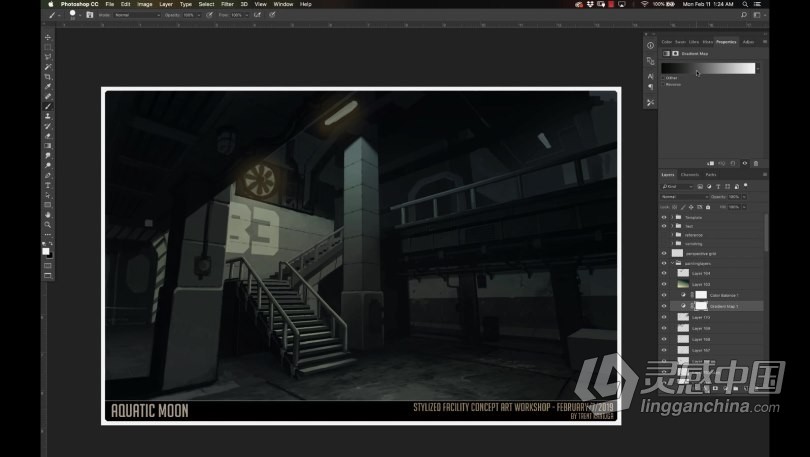Select the Dodge tool
The width and height of the screenshot is (810, 457).
(x=48, y=165)
